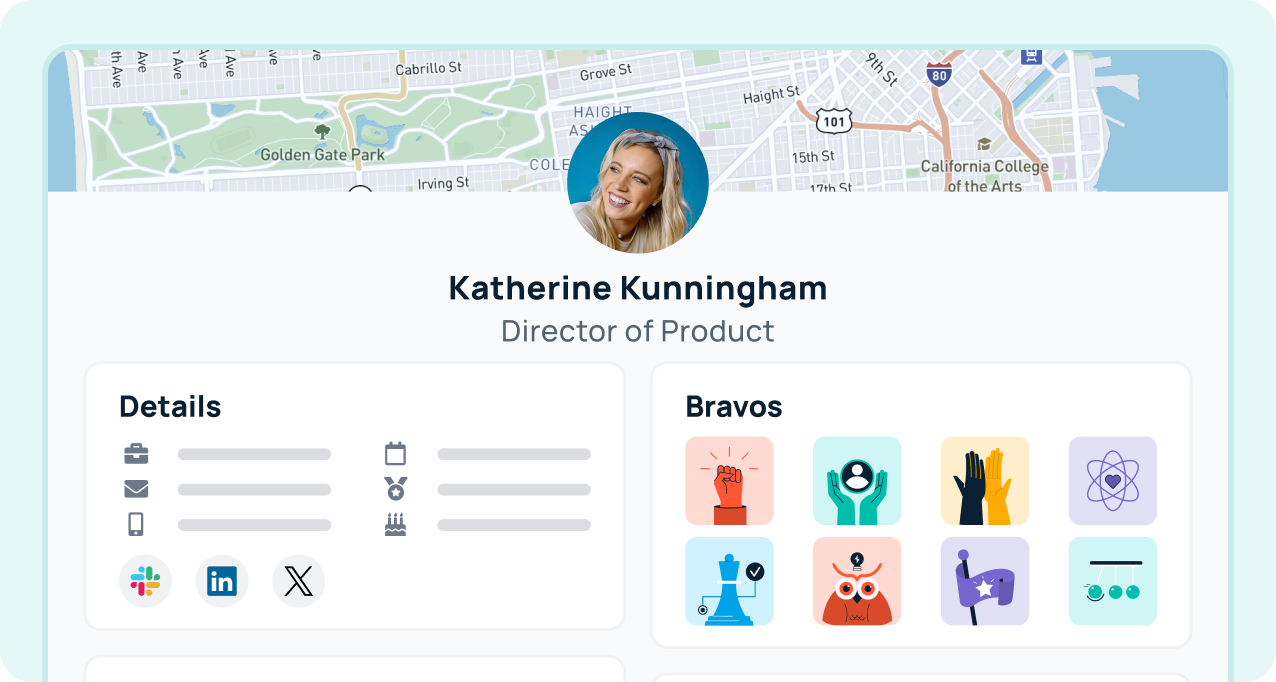
Task: Click the calendar start-date icon
Action: [x=396, y=453]
